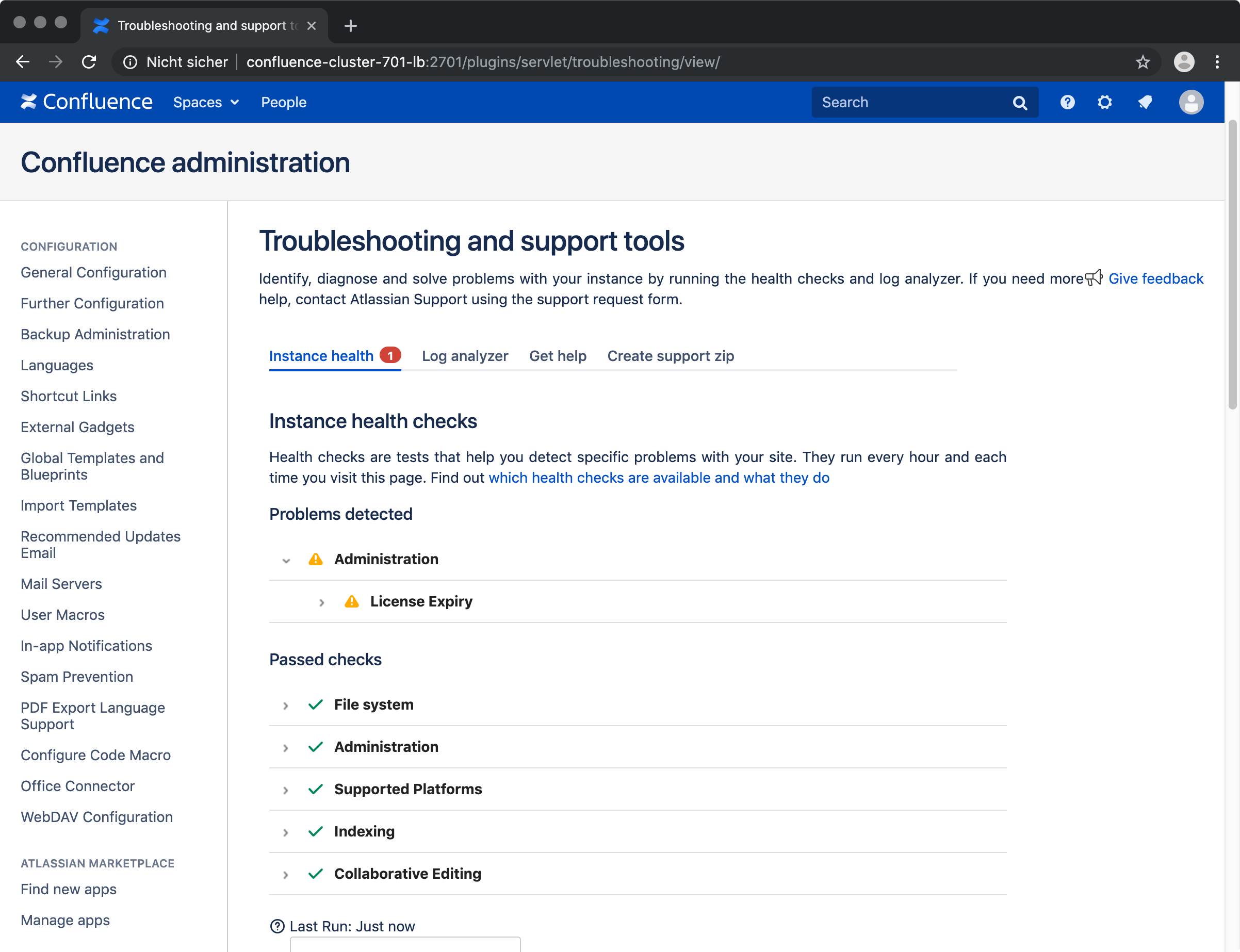Image resolution: width=1240 pixels, height=952 pixels.
Task: Open WebDAV Configuration
Action: (97, 816)
